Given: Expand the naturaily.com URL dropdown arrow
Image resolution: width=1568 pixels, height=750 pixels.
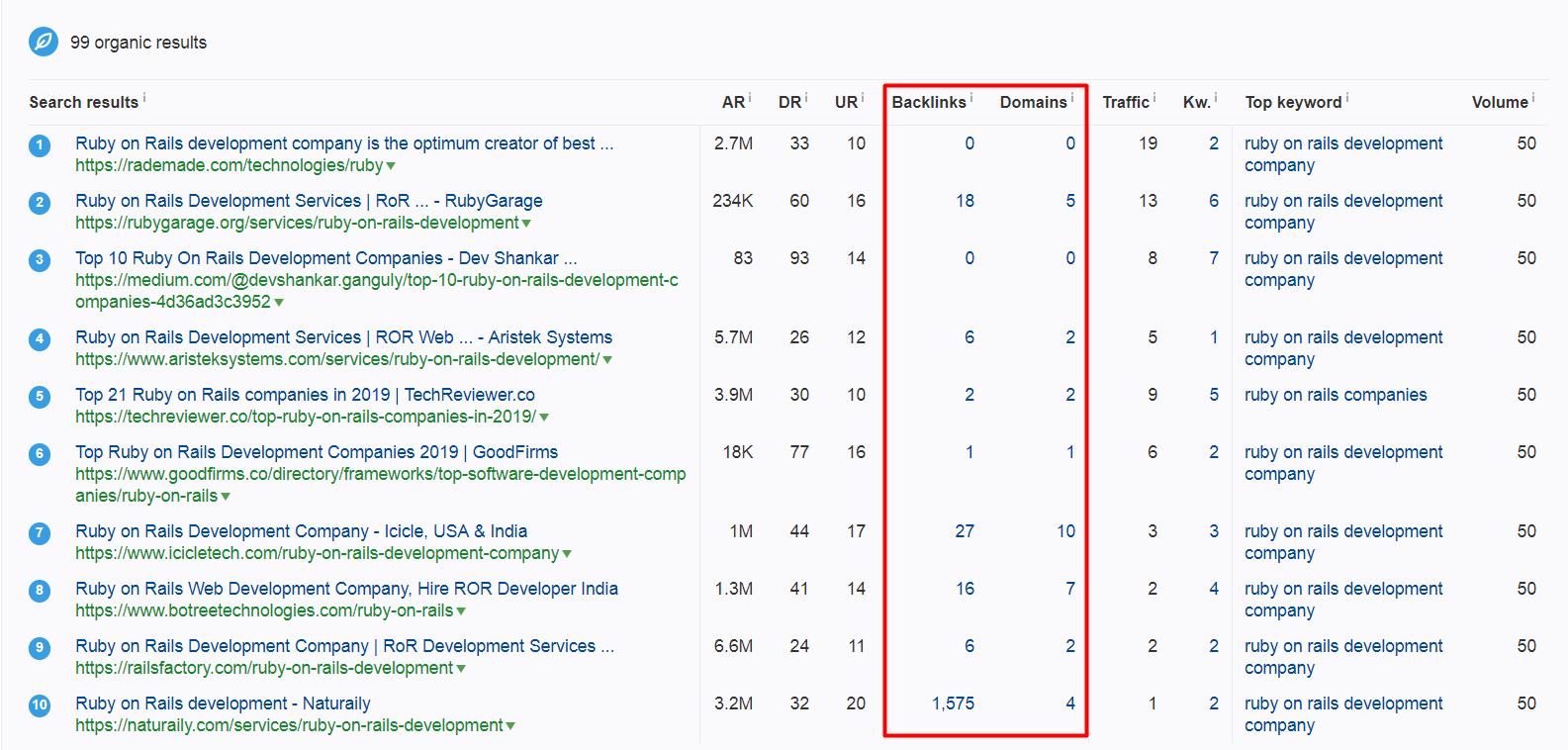Looking at the screenshot, I should (x=510, y=726).
